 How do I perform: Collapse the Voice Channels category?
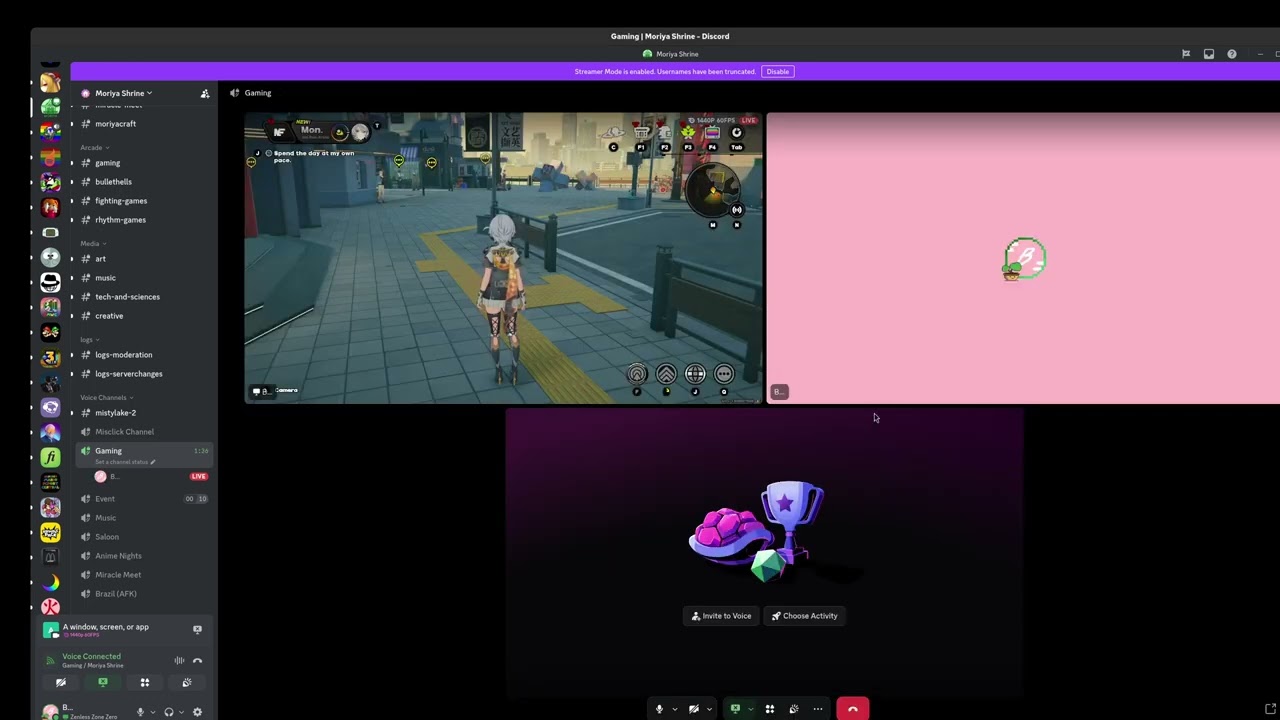point(107,398)
